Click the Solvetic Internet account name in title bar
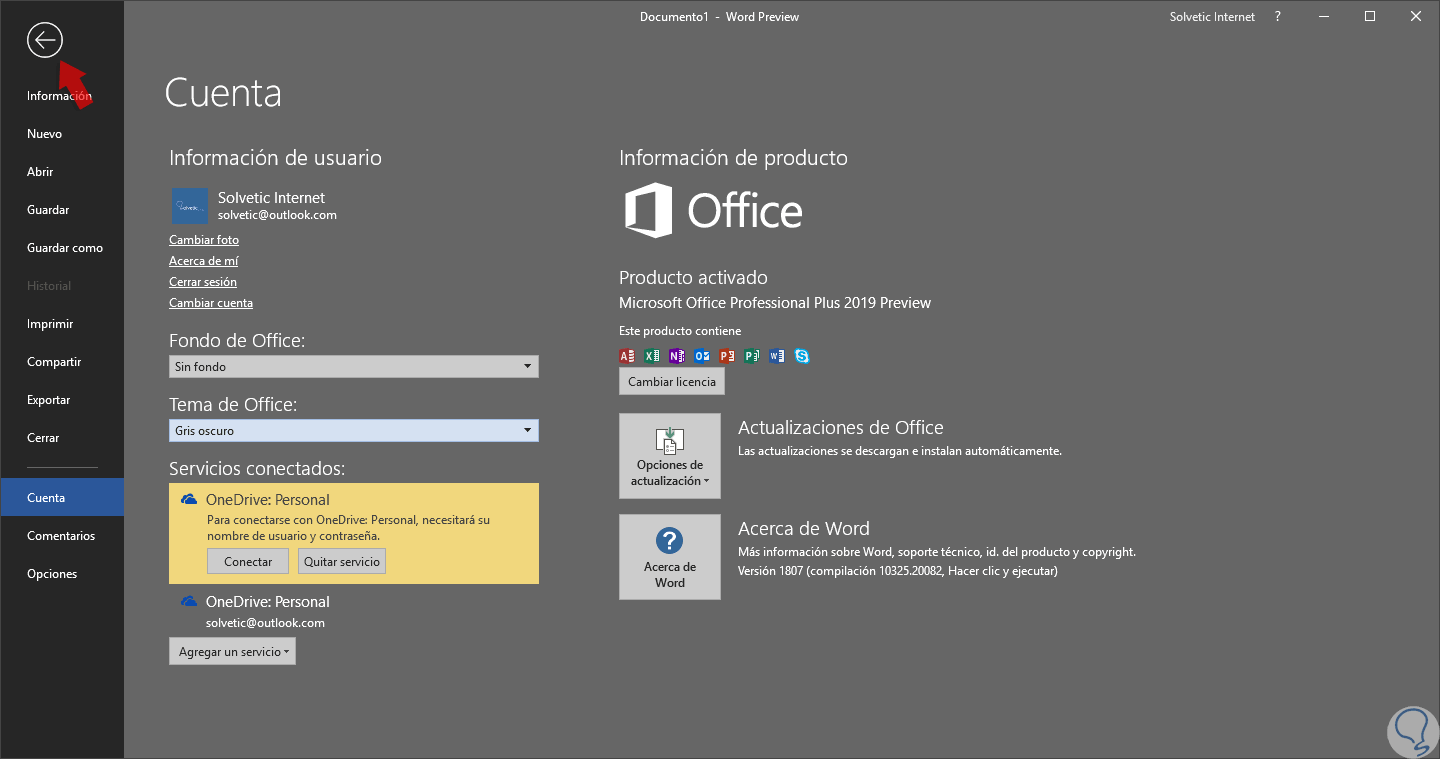Screen dimensions: 1440x759 click(x=1212, y=17)
